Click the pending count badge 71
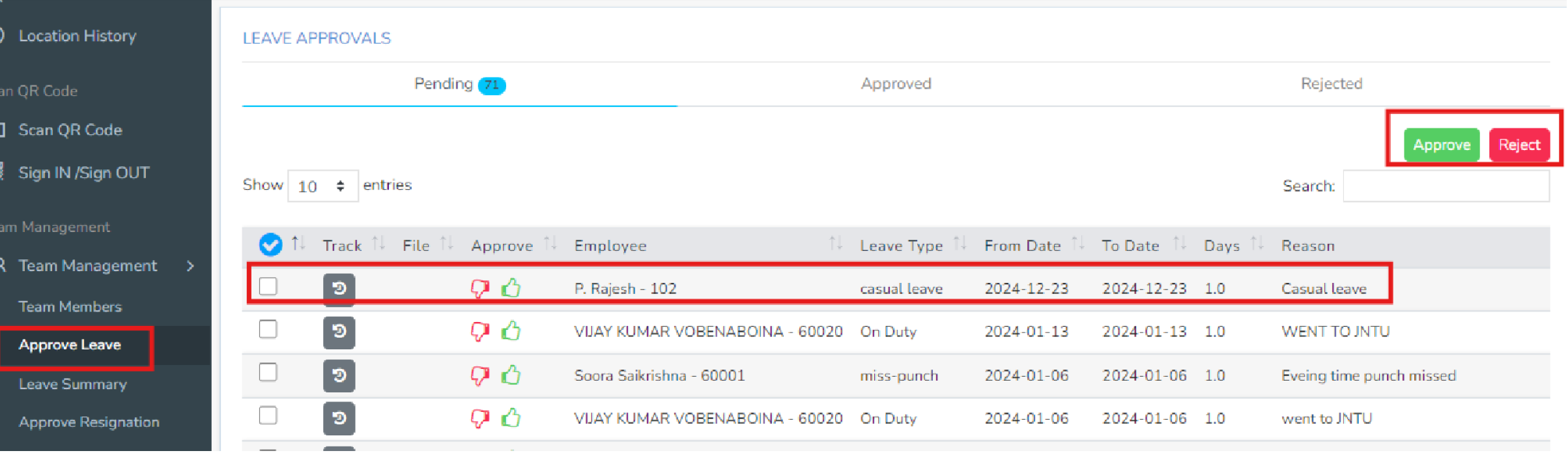This screenshot has height=453, width=1568. (492, 85)
